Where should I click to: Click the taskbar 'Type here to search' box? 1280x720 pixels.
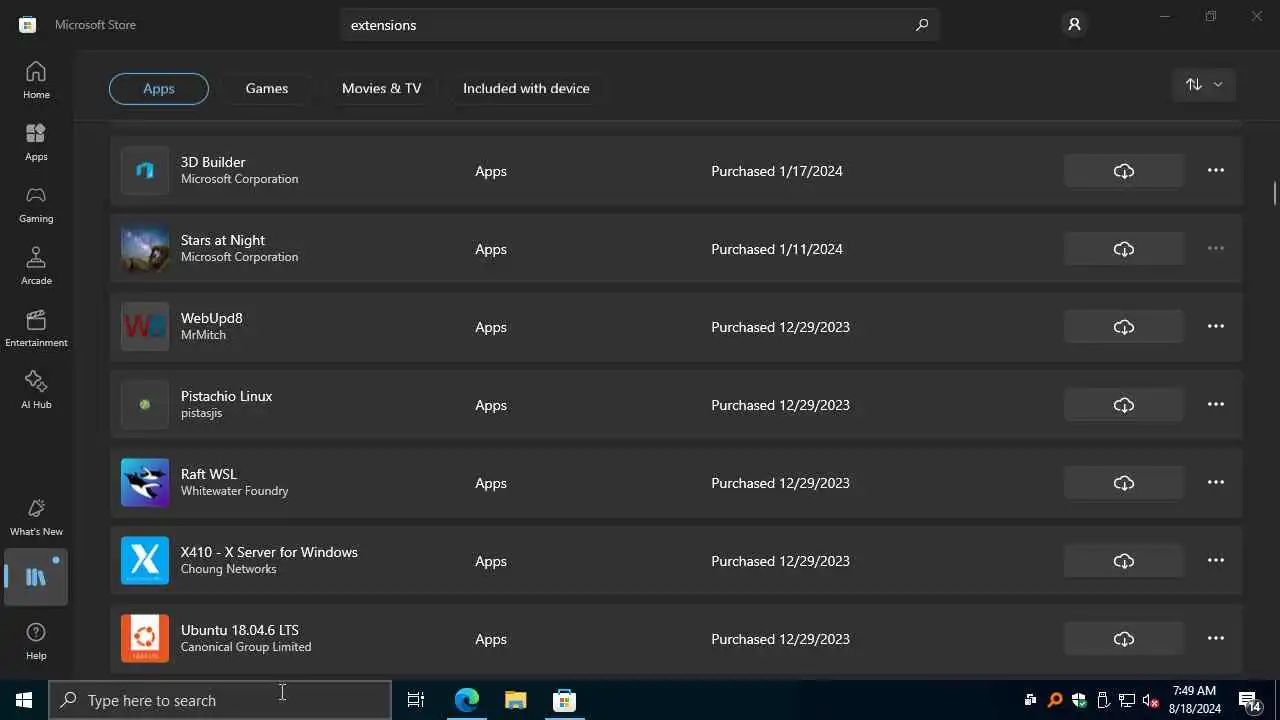pyautogui.click(x=220, y=700)
